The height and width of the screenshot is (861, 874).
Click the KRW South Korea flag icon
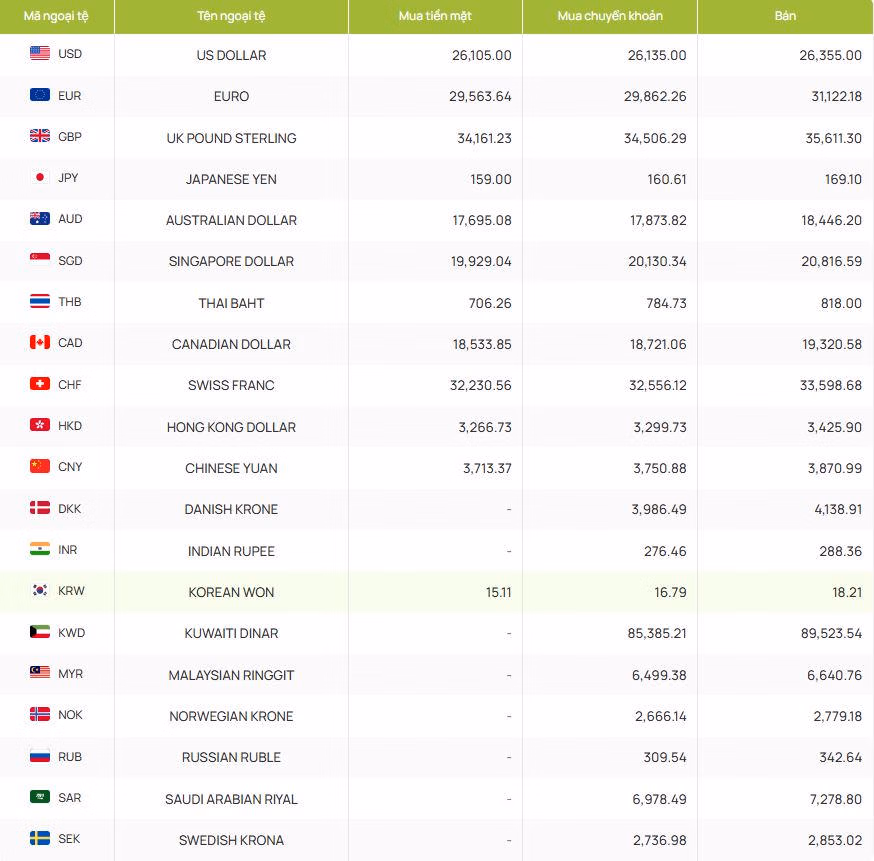point(40,591)
